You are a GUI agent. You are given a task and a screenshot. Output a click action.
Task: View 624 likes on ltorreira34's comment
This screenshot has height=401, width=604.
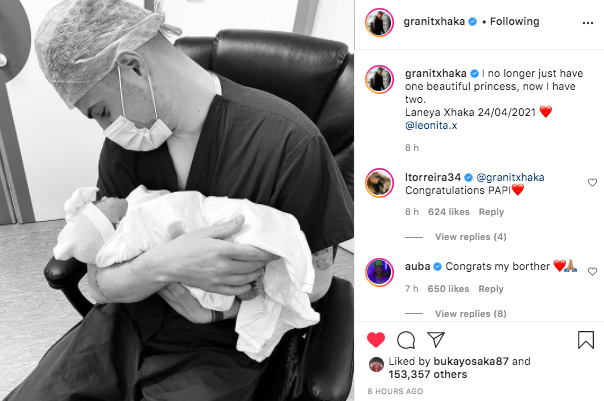(x=449, y=212)
